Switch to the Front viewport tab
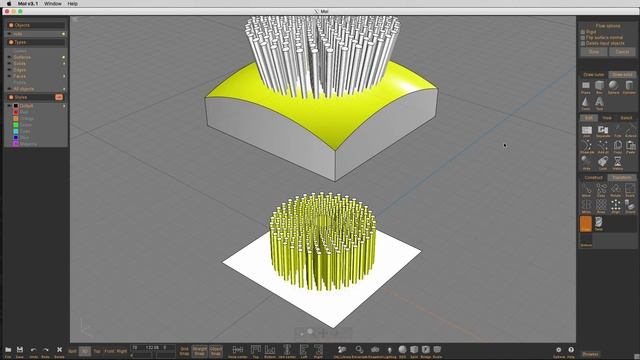The image size is (640, 360). pos(109,351)
